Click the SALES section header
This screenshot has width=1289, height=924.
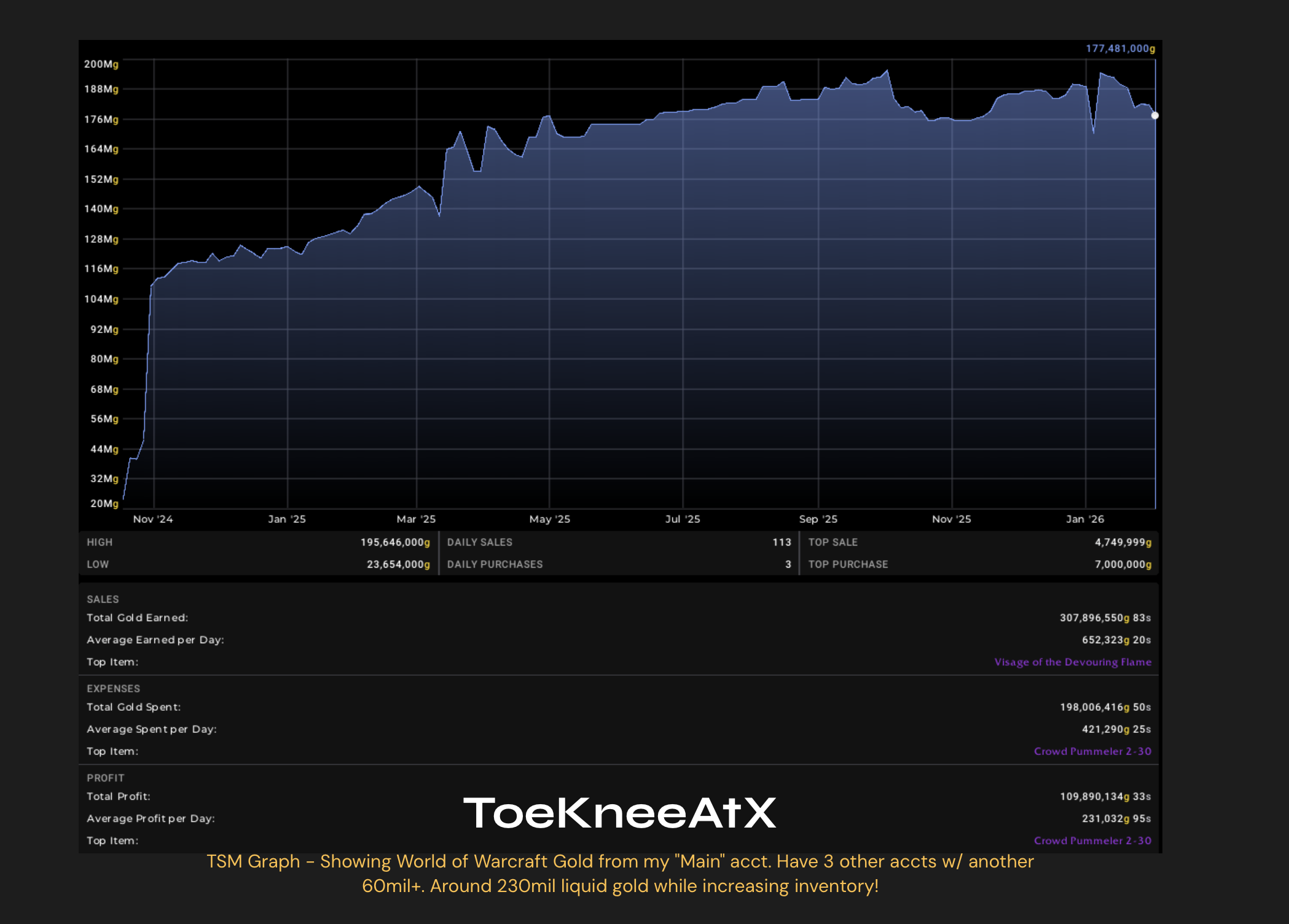click(x=103, y=599)
